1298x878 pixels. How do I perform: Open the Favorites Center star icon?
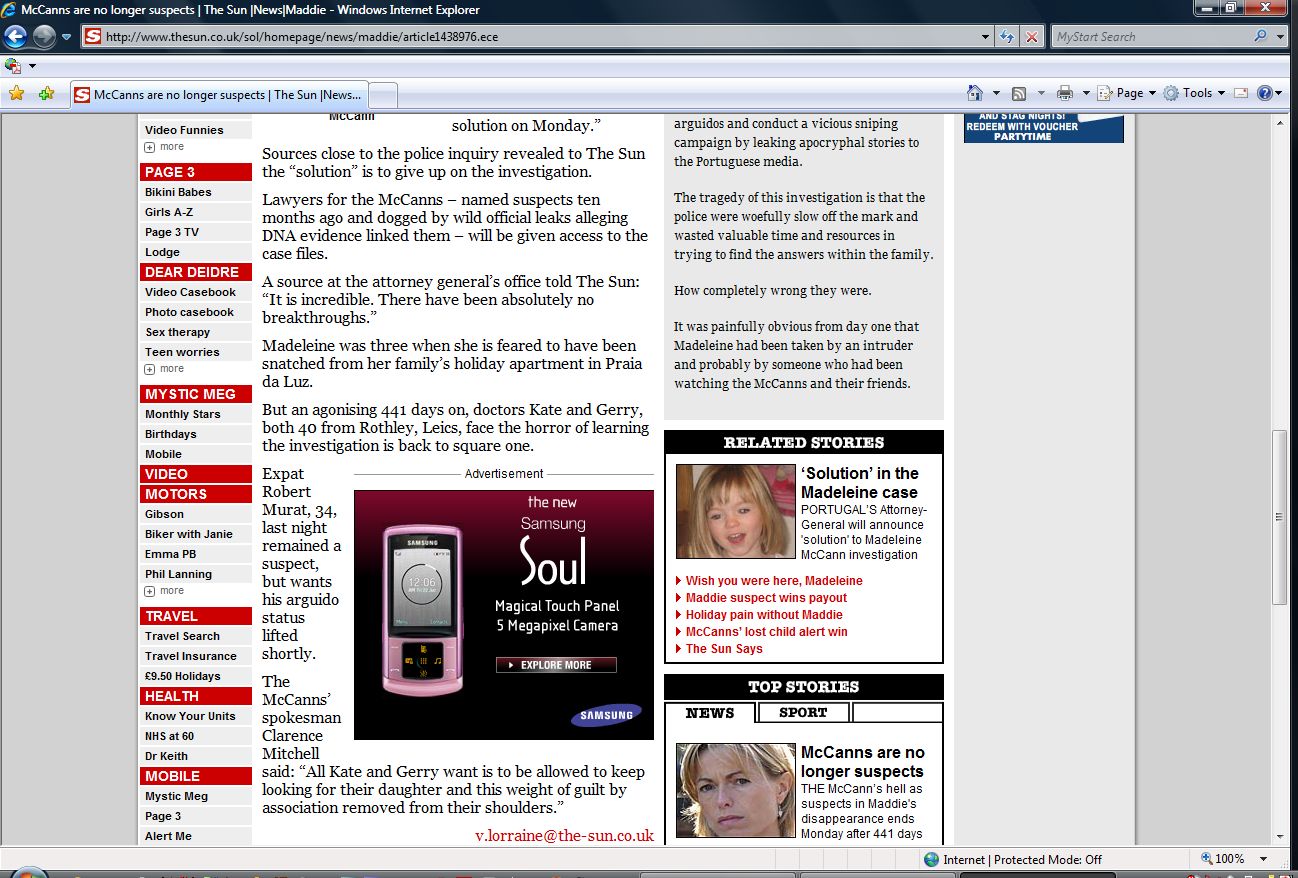point(16,94)
